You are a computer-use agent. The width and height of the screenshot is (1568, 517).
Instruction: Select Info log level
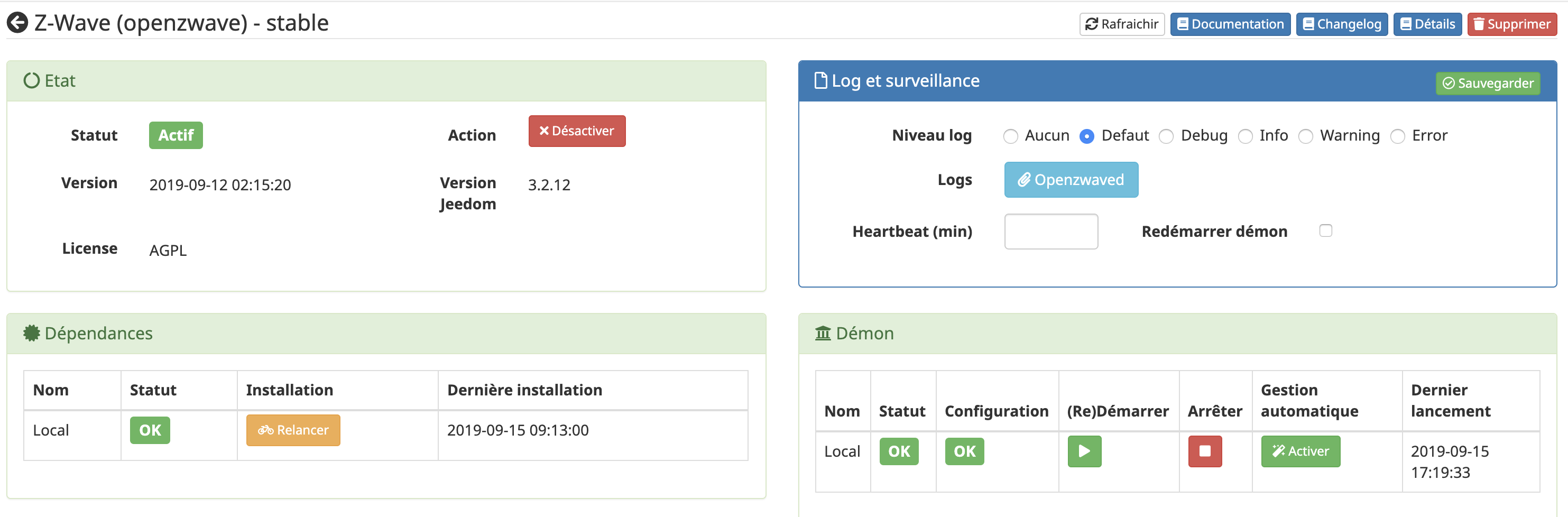click(x=1246, y=136)
